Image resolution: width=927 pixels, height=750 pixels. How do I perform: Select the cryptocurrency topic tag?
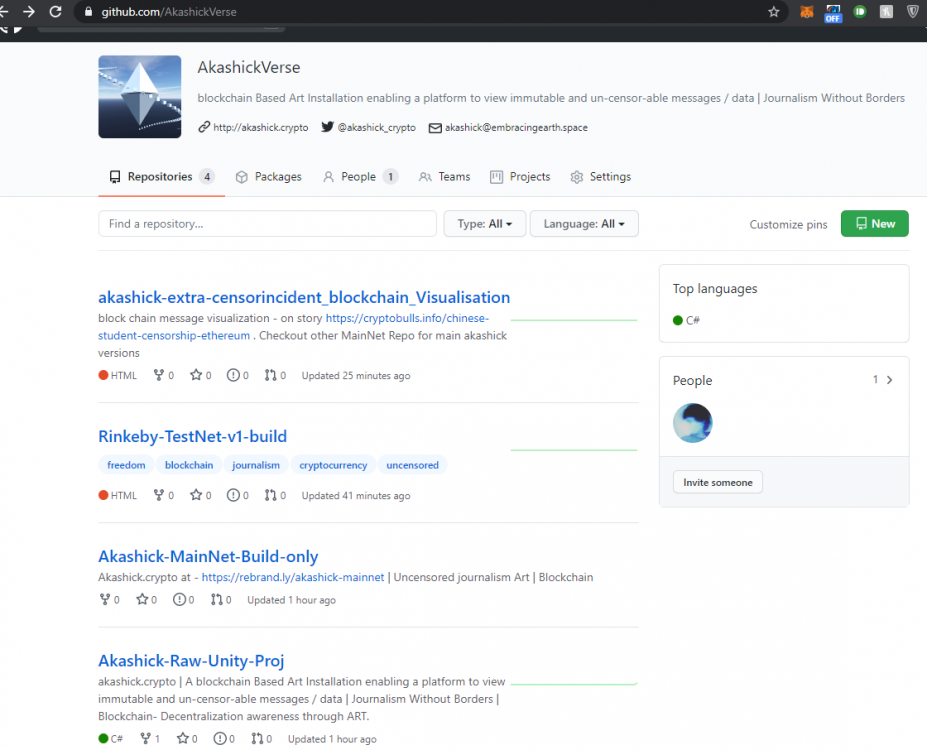[333, 465]
